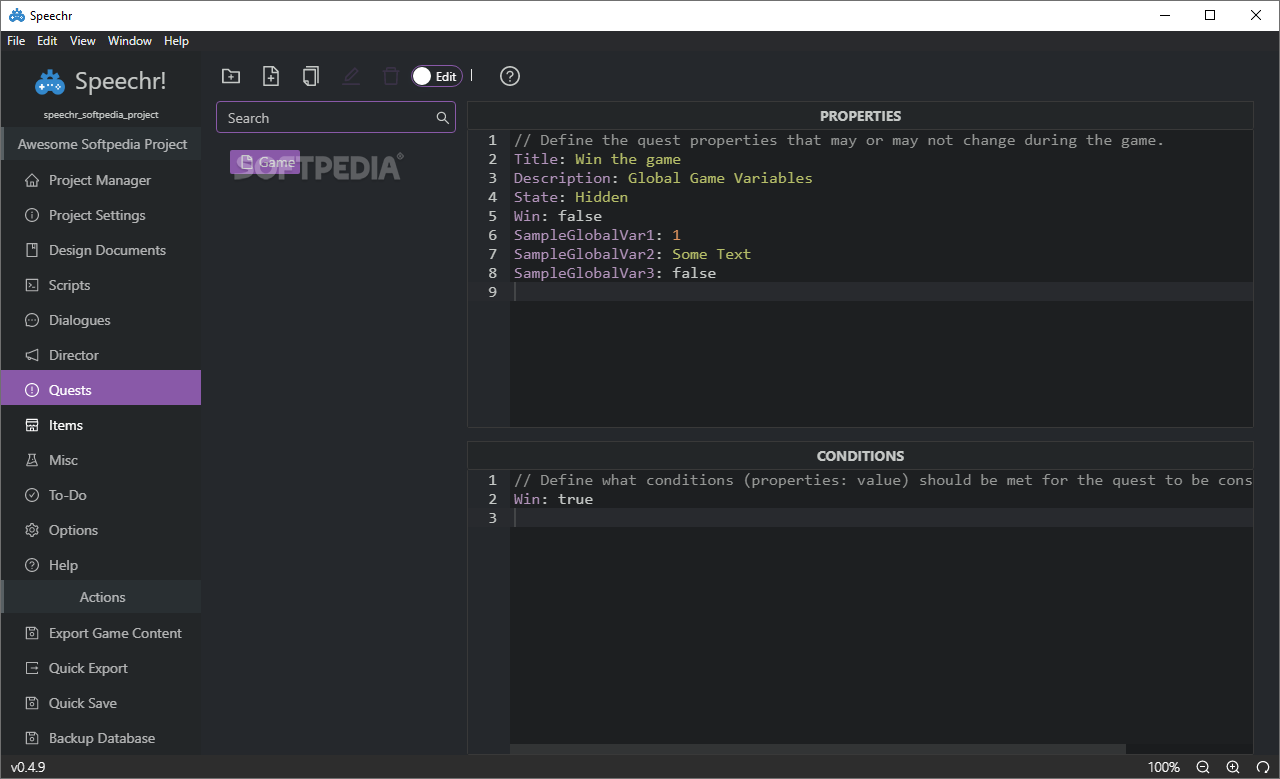Image resolution: width=1280 pixels, height=779 pixels.
Task: Toggle the Edit mode switch
Action: coord(437,76)
